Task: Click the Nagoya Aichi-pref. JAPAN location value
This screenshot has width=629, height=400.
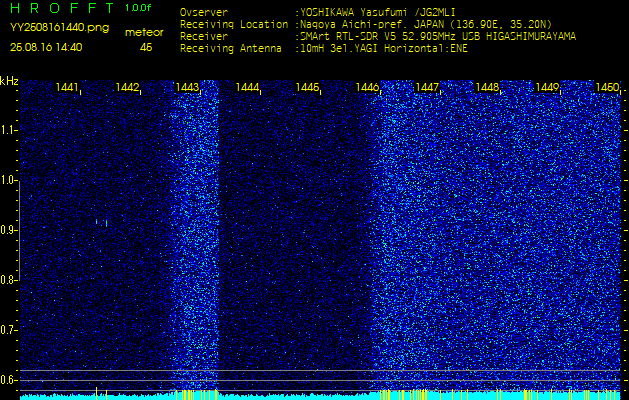Action: (424, 25)
